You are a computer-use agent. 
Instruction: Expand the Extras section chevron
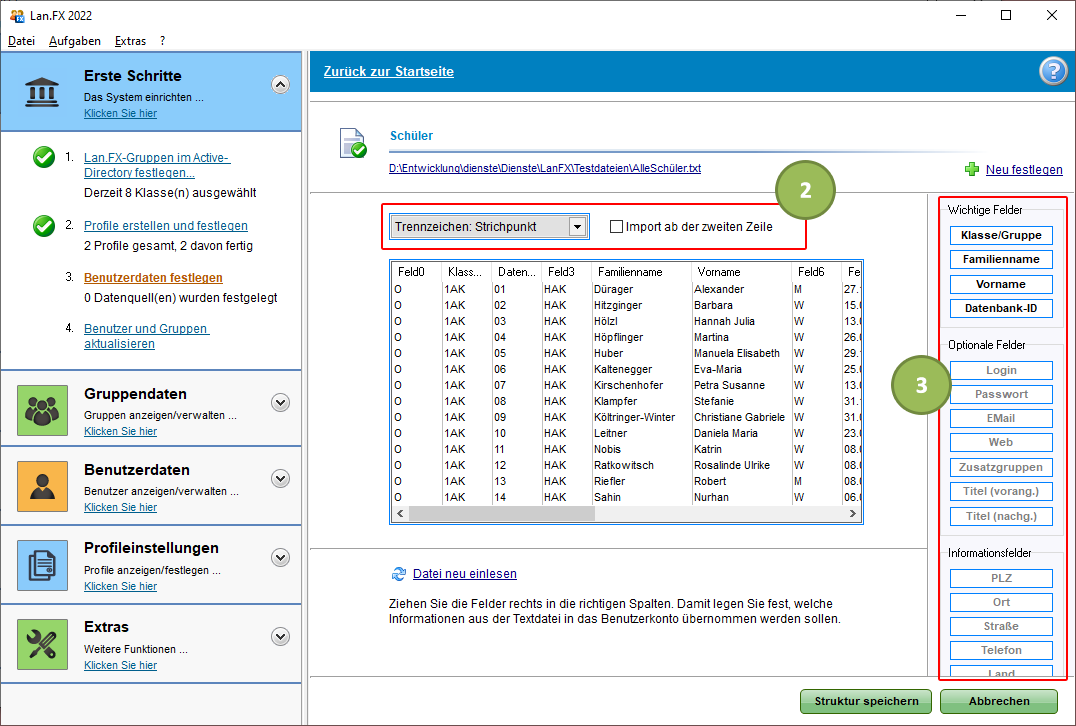pyautogui.click(x=280, y=636)
